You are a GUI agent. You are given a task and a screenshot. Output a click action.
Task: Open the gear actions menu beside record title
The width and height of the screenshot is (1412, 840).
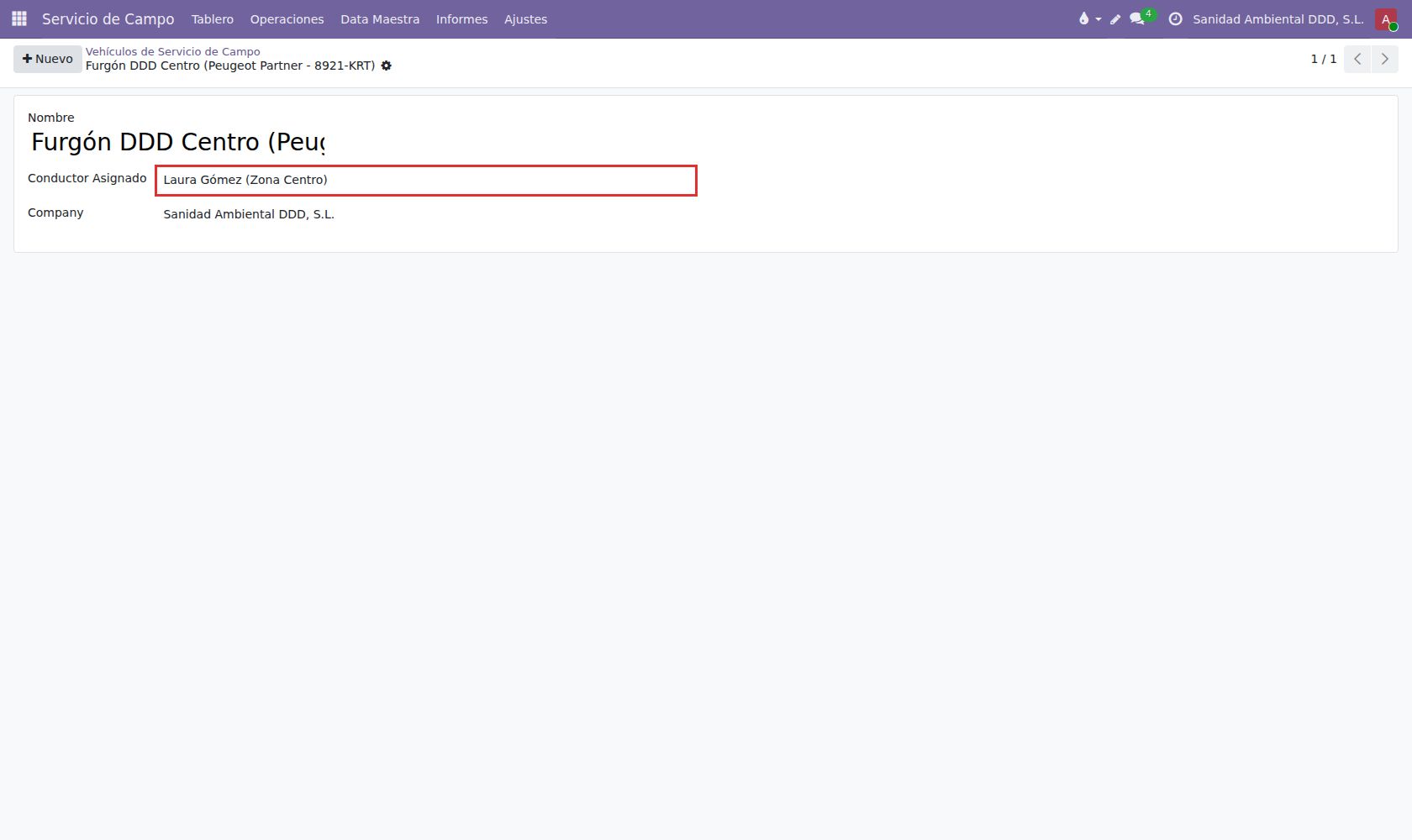pos(387,66)
